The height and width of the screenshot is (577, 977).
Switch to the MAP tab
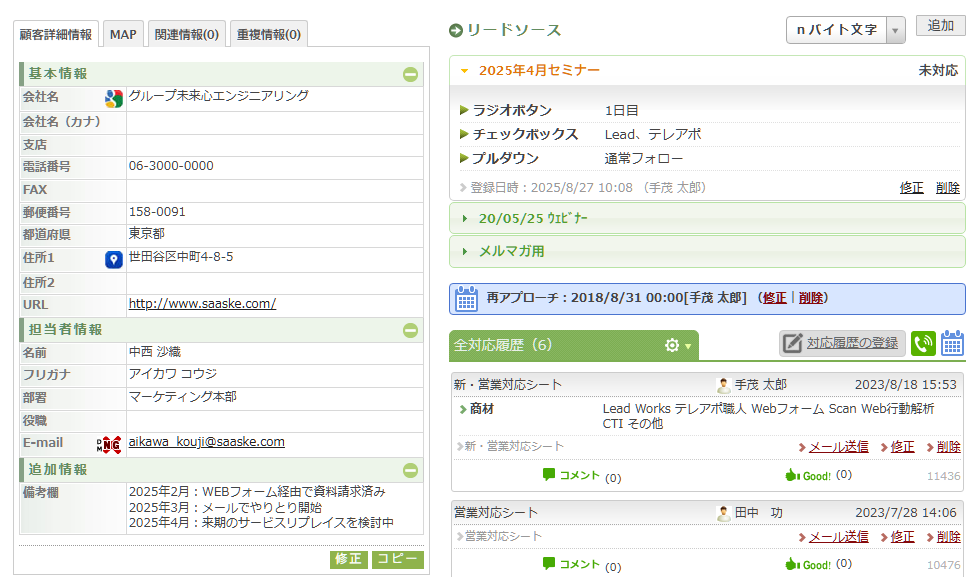point(123,35)
